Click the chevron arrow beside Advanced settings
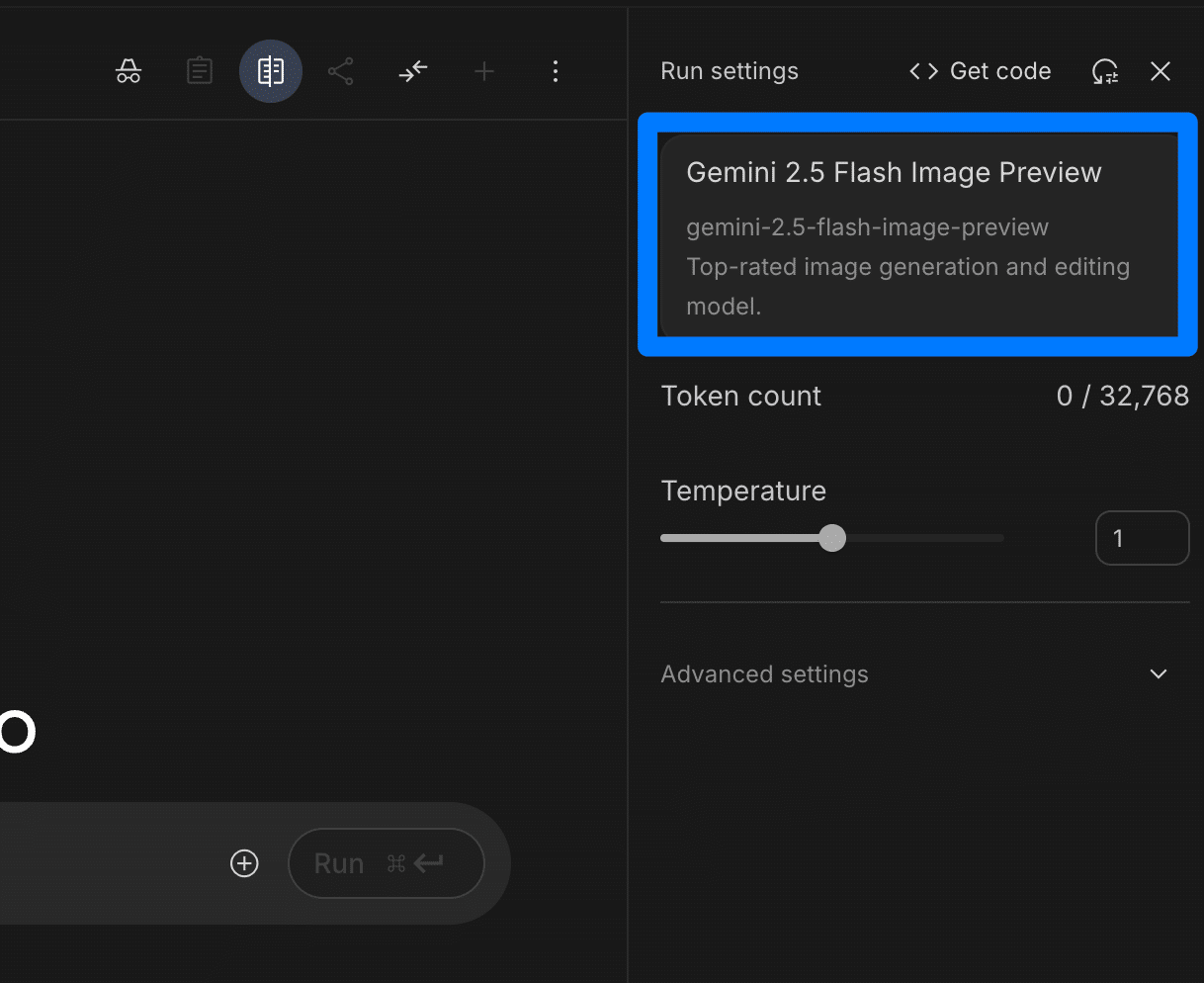This screenshot has height=983, width=1204. (1159, 674)
